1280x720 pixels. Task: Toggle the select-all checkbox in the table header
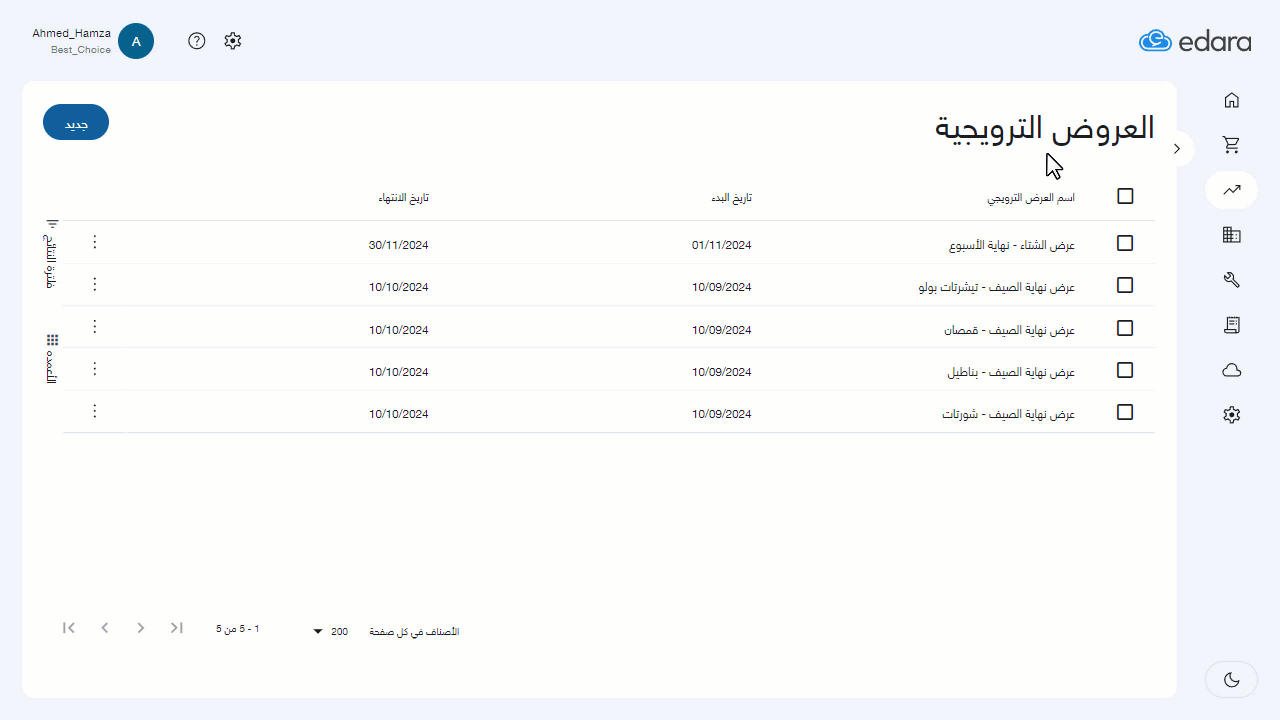tap(1125, 196)
